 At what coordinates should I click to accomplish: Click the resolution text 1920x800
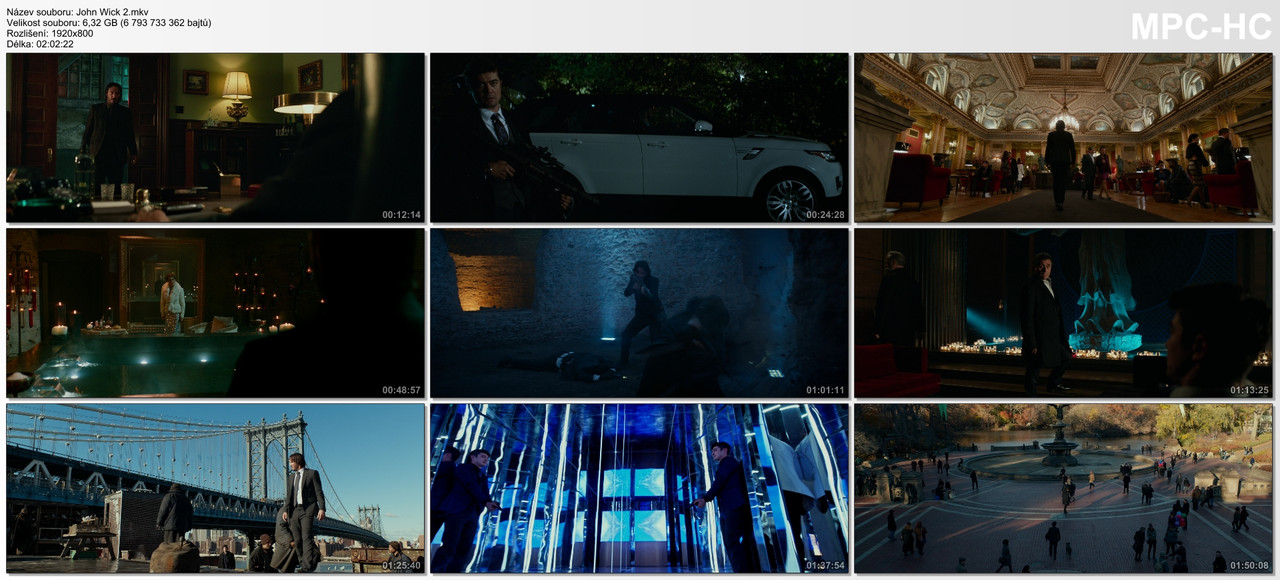[x=71, y=34]
